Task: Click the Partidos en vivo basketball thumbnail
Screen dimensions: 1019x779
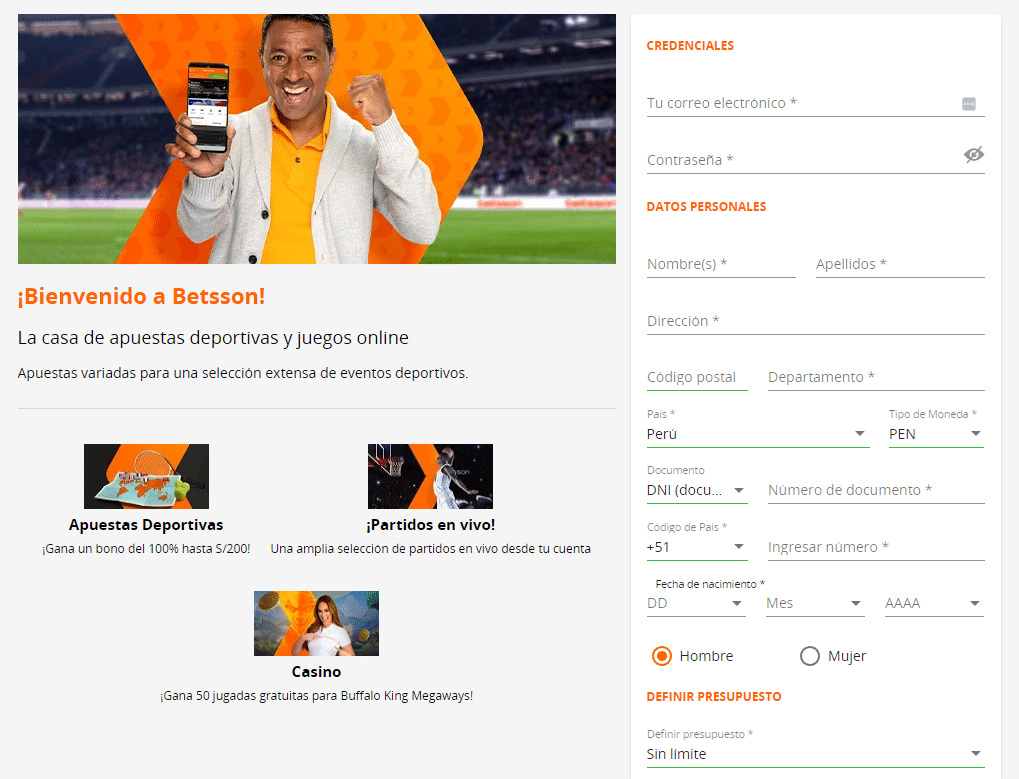Action: pyautogui.click(x=430, y=476)
